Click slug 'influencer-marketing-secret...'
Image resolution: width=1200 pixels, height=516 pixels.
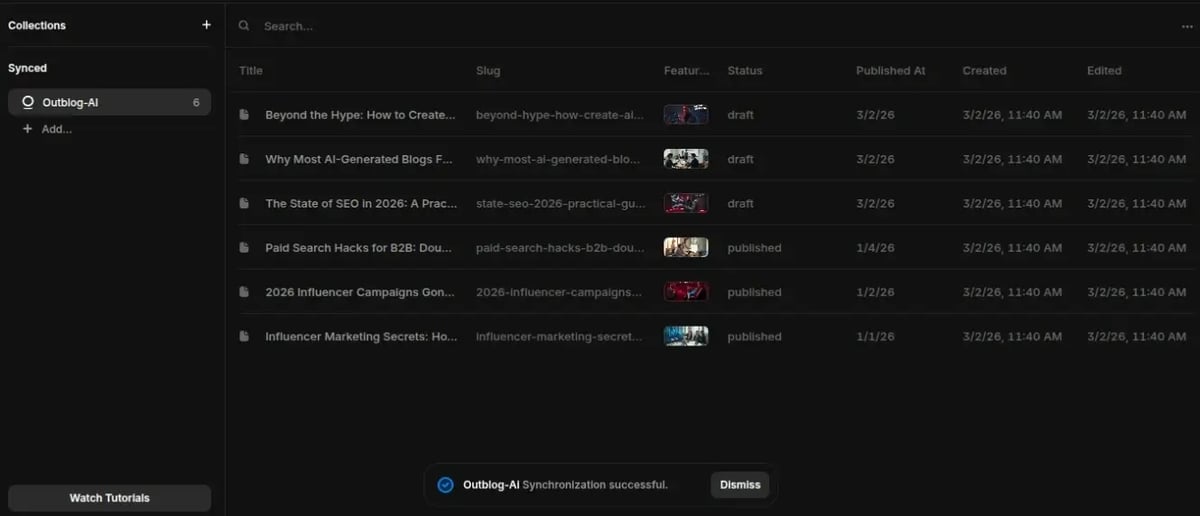click(x=560, y=336)
